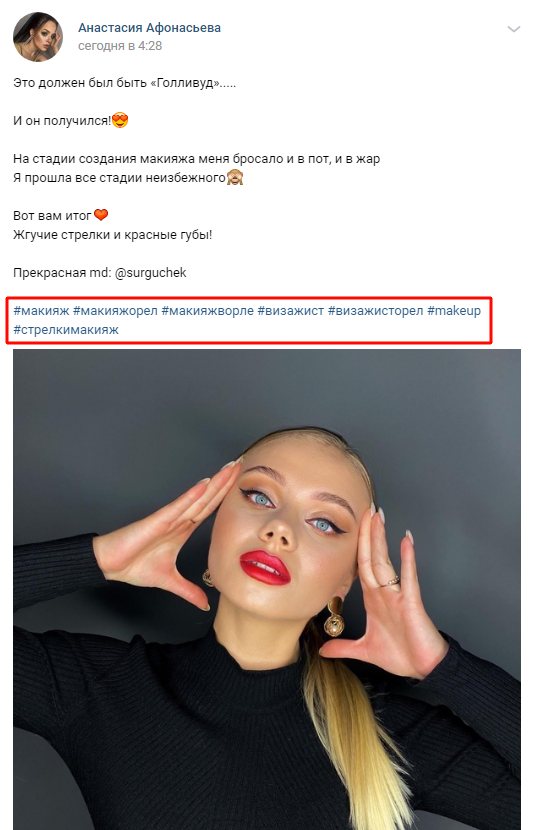Viewport: 533px width, 830px height.
Task: Open Анастасия Афонасьева's profile avatar
Action: point(38,37)
